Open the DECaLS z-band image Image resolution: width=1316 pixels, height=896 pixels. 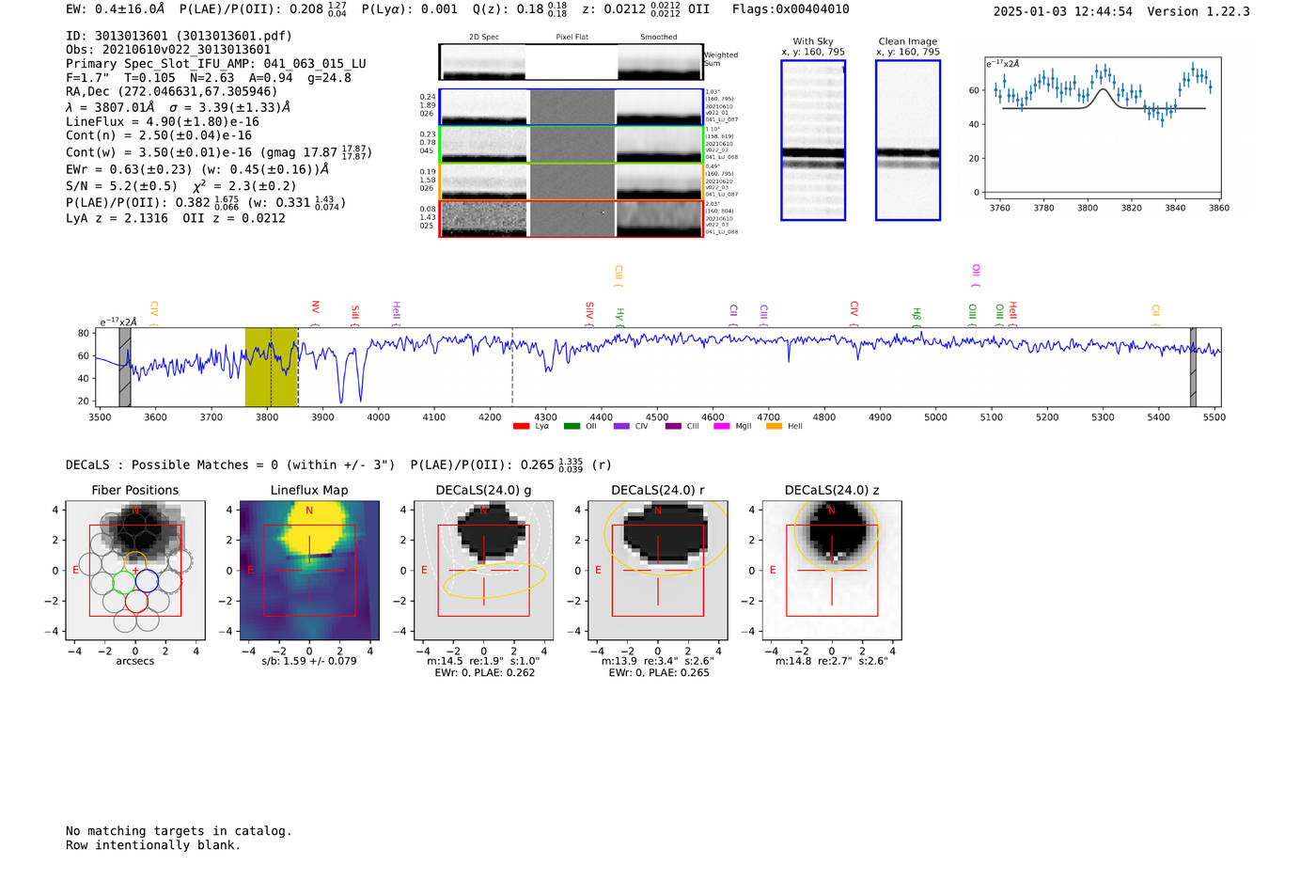(x=832, y=570)
